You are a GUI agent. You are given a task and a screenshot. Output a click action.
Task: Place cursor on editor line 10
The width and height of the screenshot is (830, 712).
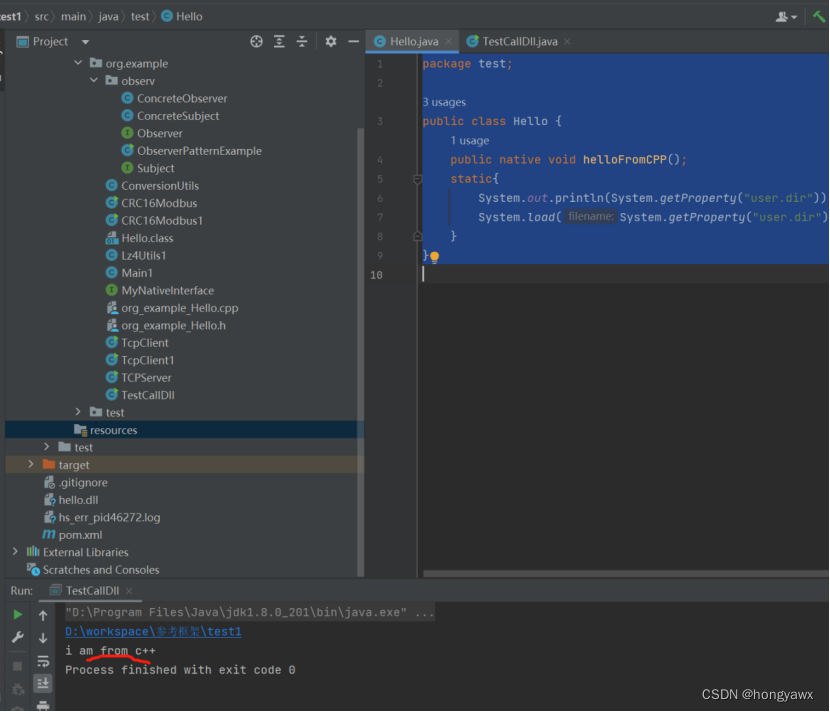[625, 275]
